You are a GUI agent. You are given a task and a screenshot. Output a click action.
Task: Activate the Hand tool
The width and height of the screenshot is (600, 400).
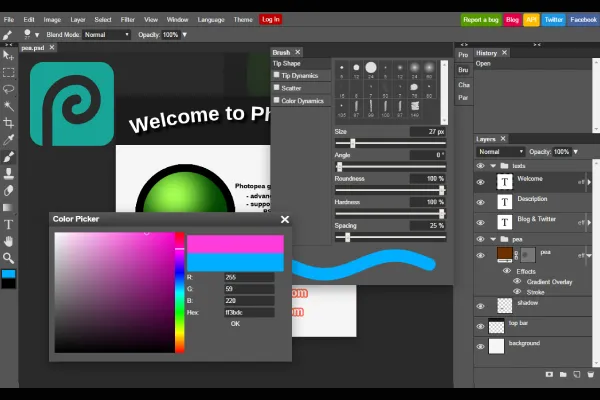tap(8, 241)
